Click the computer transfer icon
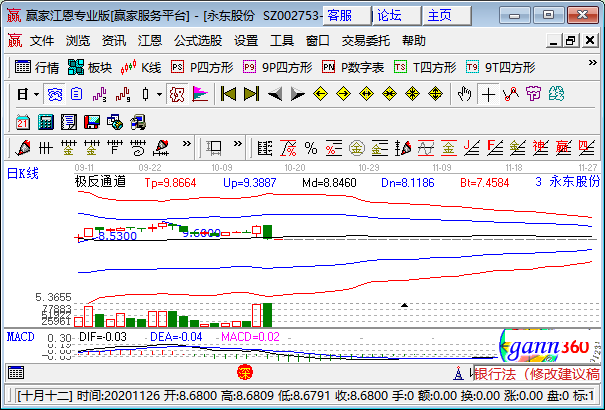The width and height of the screenshot is (605, 410). (x=138, y=122)
